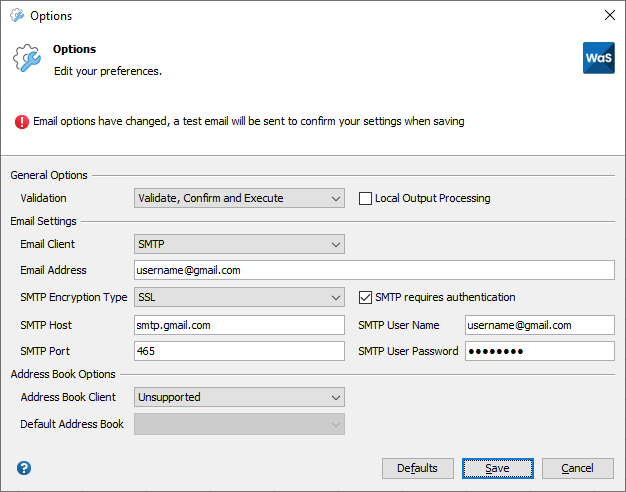Screen dimensions: 626x492
Task: Click the blue help question mark icon
Action: (24, 468)
